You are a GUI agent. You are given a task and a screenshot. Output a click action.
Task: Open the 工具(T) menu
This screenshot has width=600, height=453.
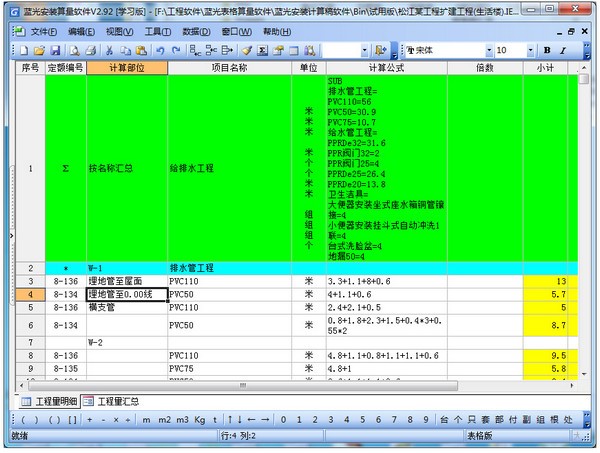point(158,32)
